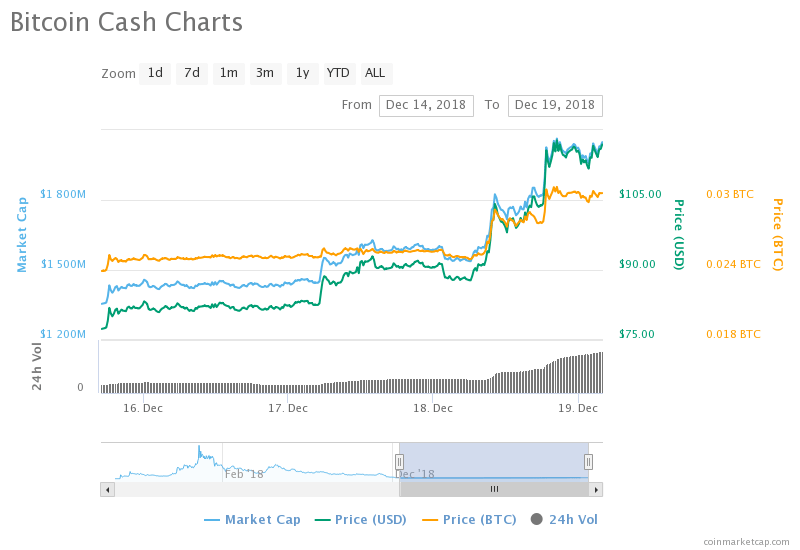
Task: Open the coinmarketcap.com credit link
Action: (746, 542)
